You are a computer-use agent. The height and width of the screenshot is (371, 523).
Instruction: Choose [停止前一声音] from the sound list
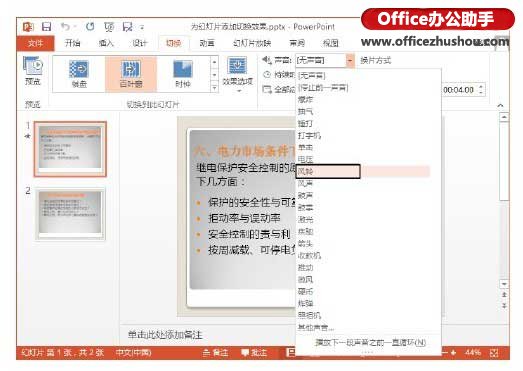(x=368, y=87)
